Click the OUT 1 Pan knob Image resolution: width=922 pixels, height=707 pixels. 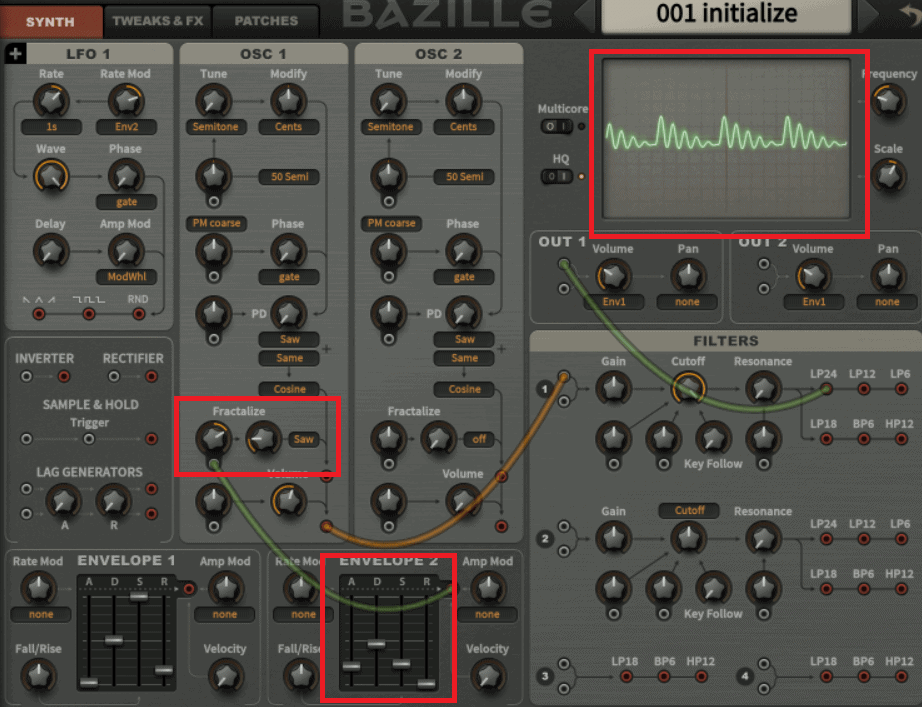tap(686, 274)
